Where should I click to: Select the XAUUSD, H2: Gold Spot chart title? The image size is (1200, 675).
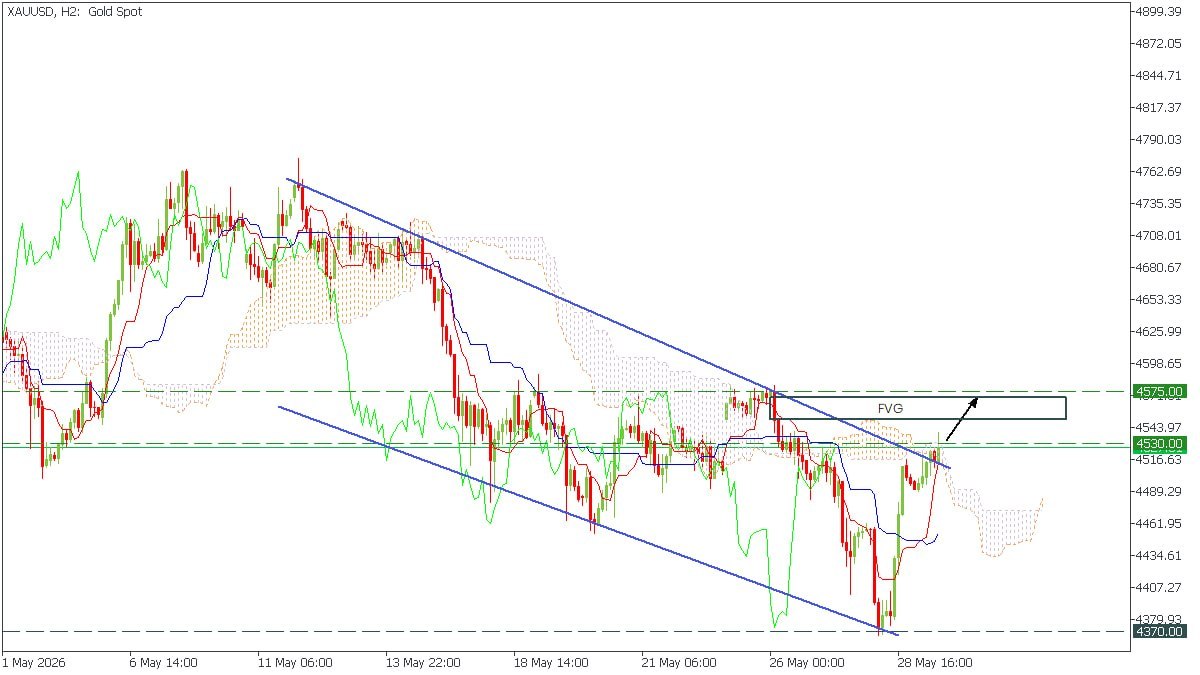[75, 12]
